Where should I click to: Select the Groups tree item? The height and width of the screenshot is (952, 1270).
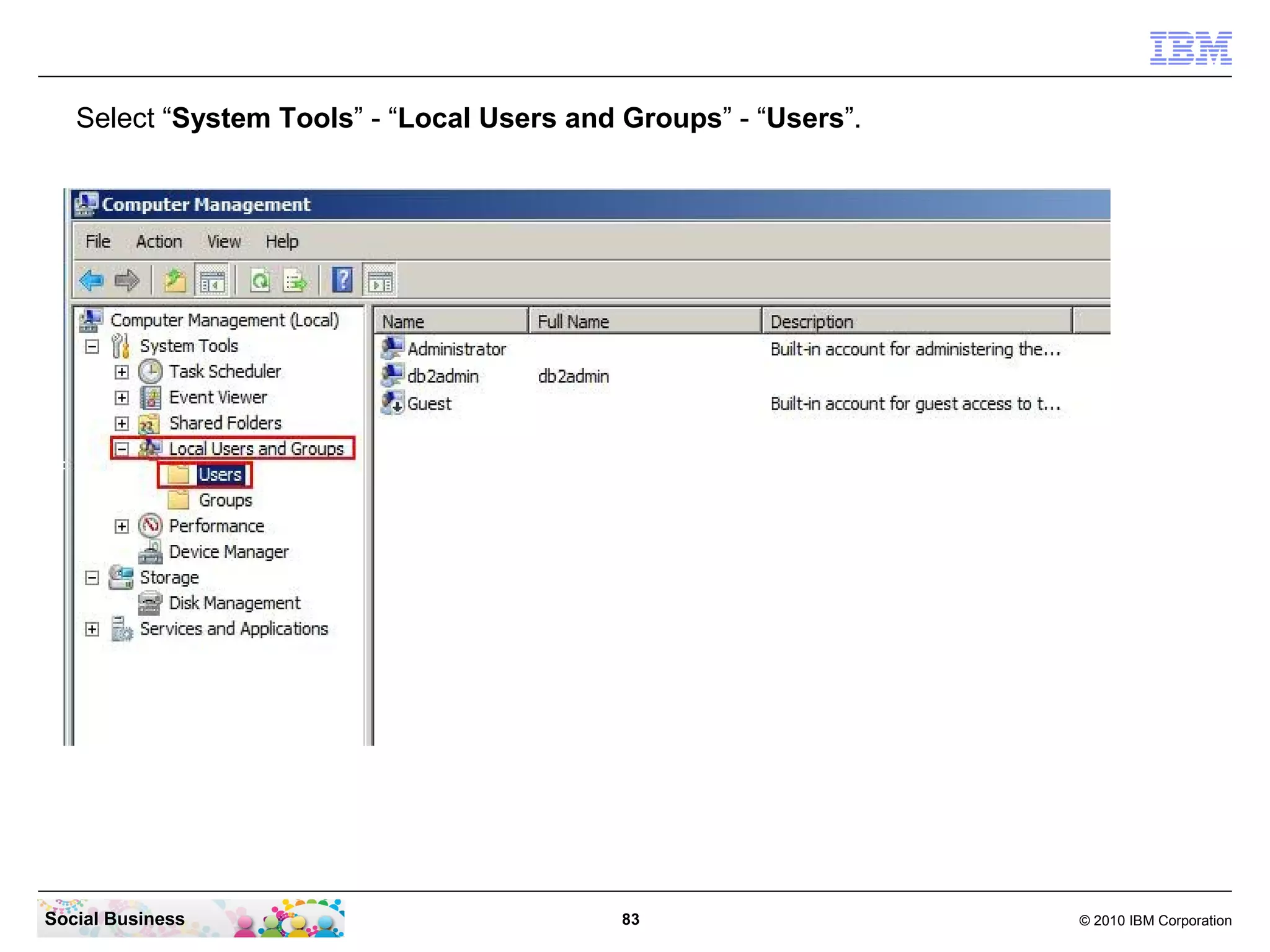coord(226,500)
